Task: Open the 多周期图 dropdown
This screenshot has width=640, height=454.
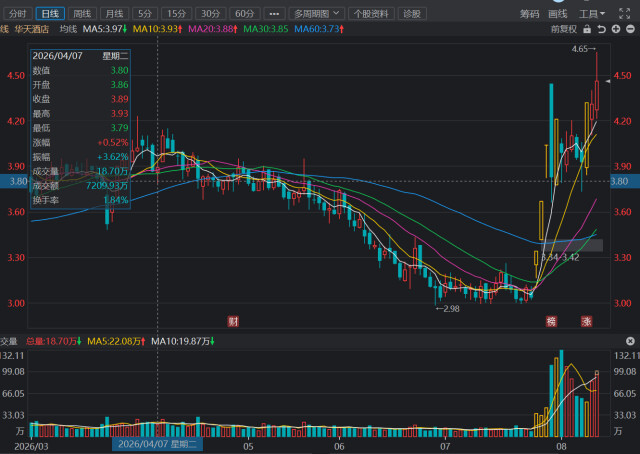Action: click(x=317, y=14)
